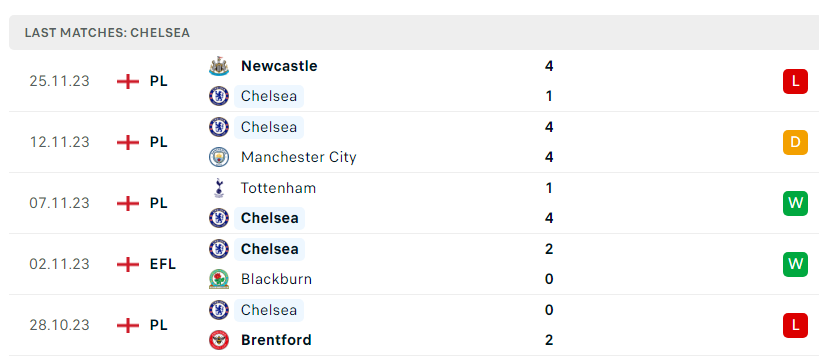819x362 pixels.
Task: Click green W badge for Blackburn match
Action: (x=795, y=264)
